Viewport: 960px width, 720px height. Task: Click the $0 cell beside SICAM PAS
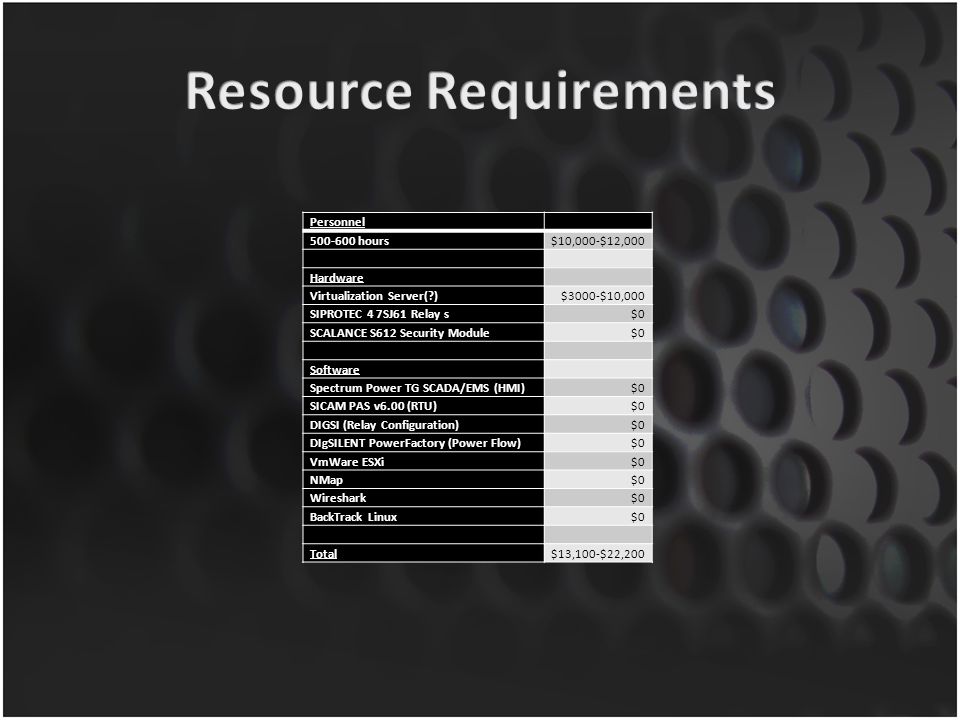598,406
